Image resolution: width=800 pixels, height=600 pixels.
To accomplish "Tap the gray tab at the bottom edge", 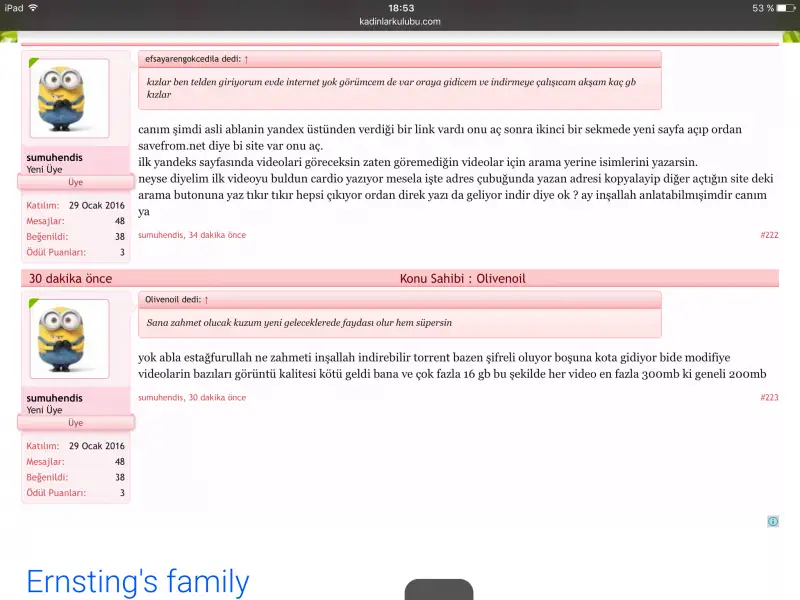I will pos(438,590).
